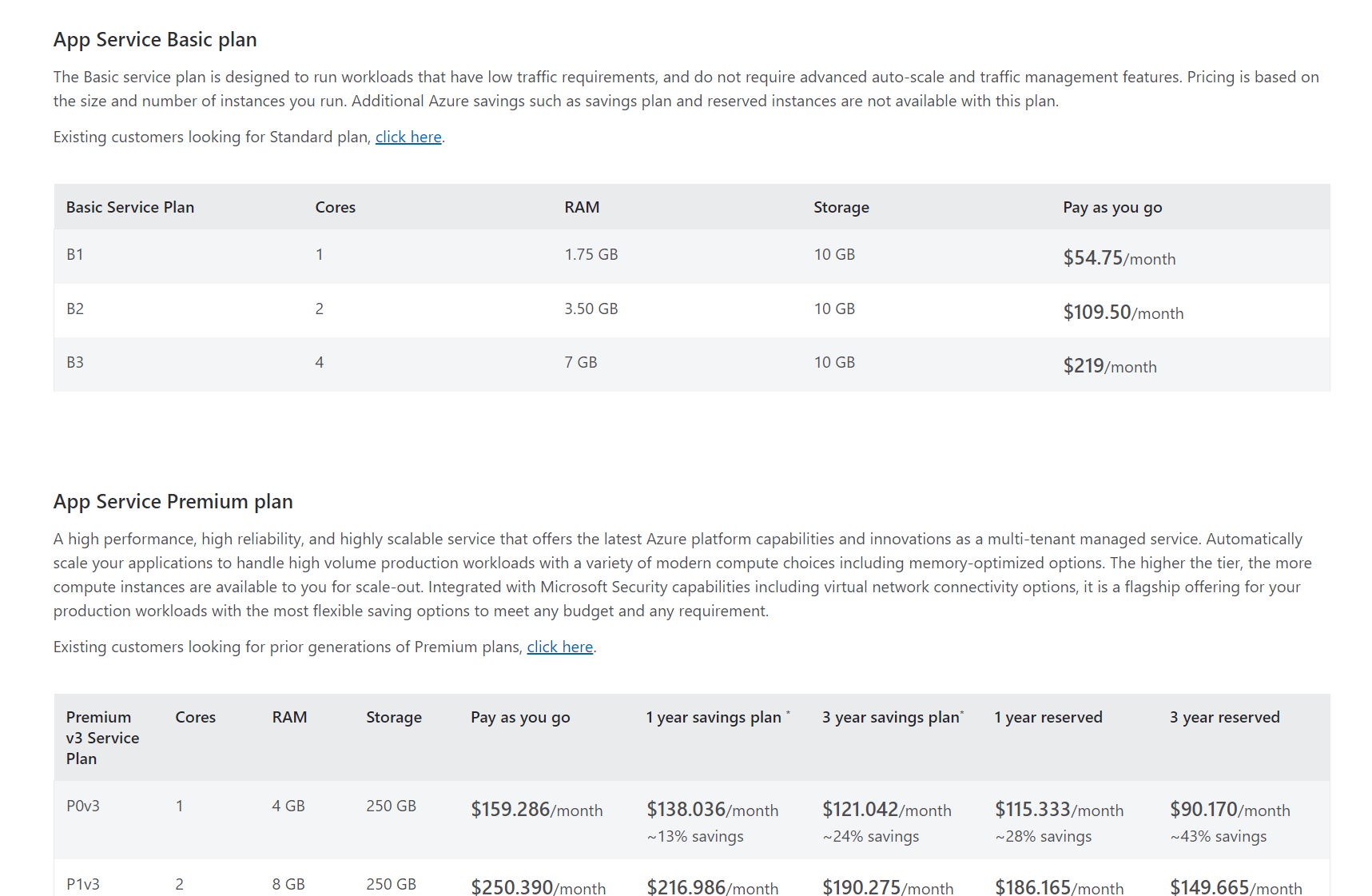Click the B3 price of $219/month
Viewport: 1372px width, 896px height.
pyautogui.click(x=1109, y=365)
